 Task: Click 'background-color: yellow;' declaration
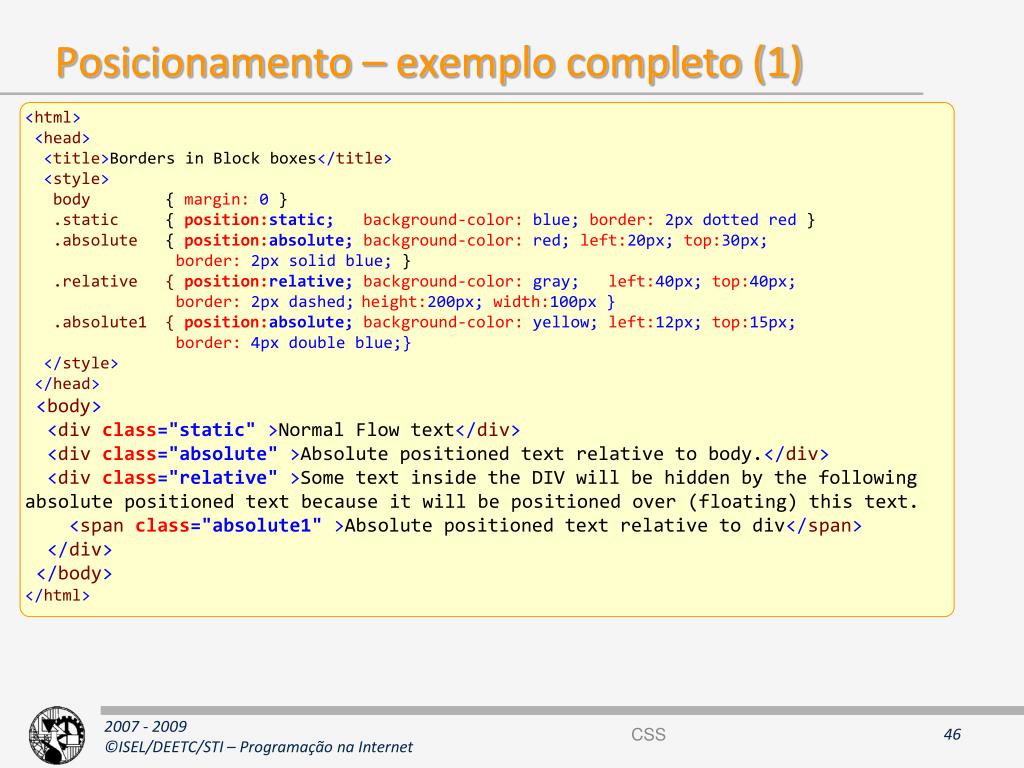[480, 322]
